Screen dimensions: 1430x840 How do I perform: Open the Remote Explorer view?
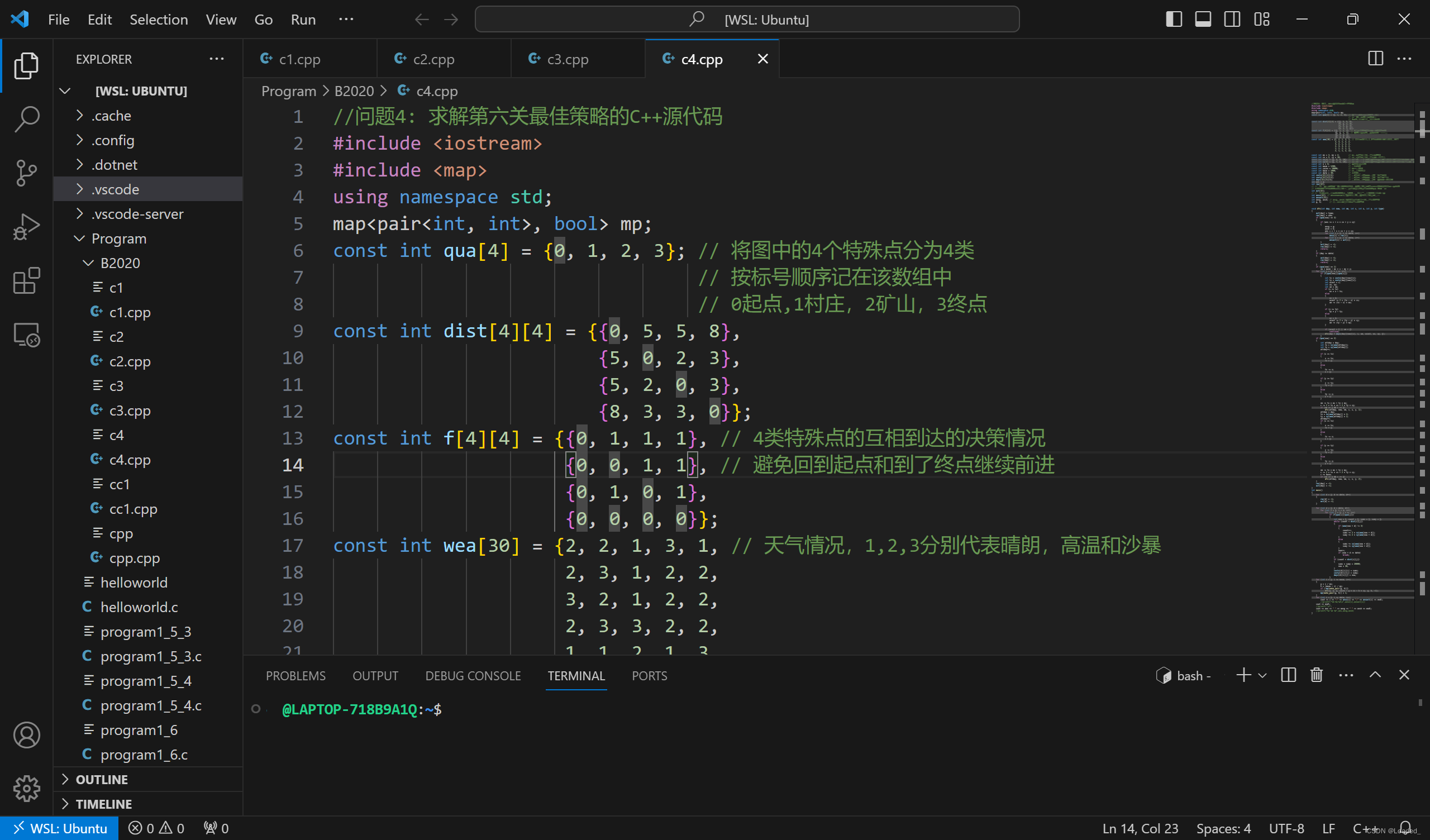tap(26, 335)
